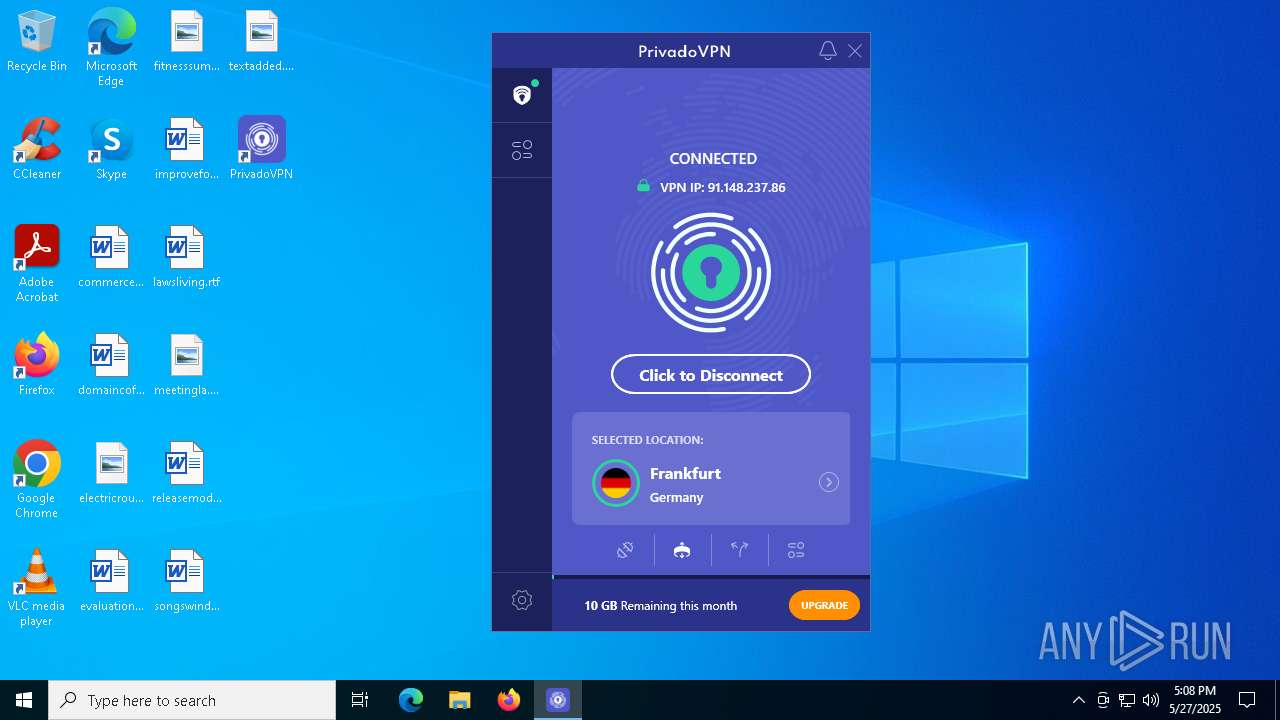Open the settings gear in PrivadoVPN sidebar
The image size is (1280, 720).
point(522,600)
